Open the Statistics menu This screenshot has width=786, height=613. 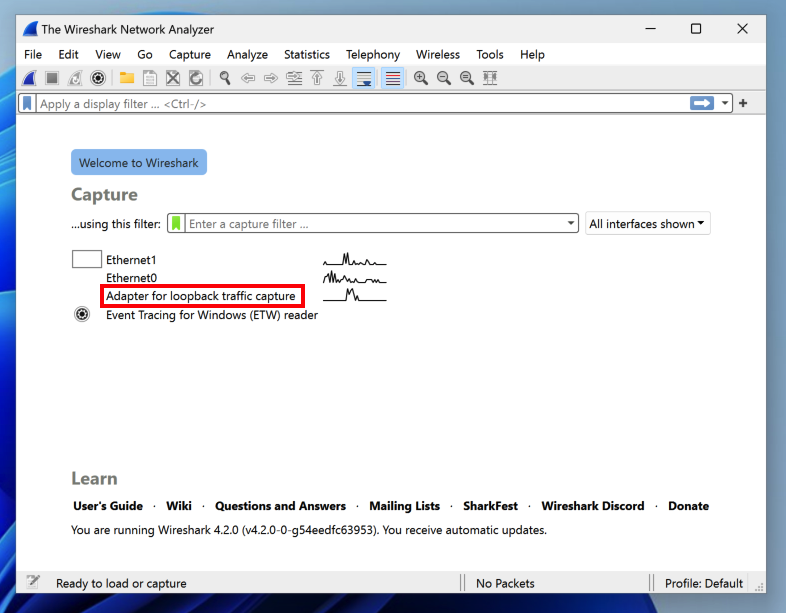coord(307,55)
